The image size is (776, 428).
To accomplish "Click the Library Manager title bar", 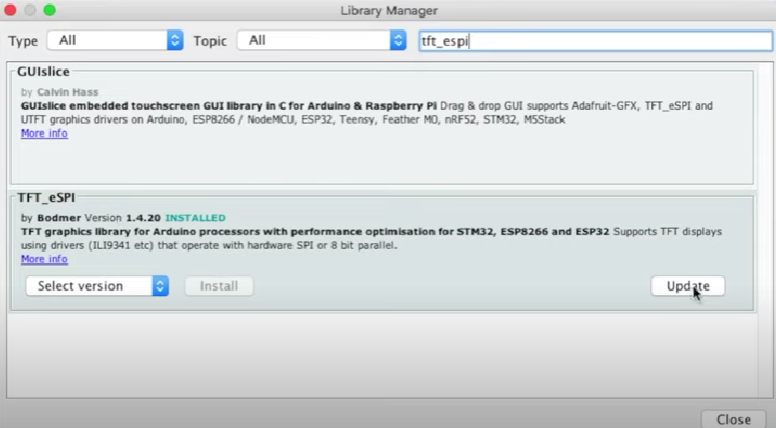I will [x=388, y=10].
